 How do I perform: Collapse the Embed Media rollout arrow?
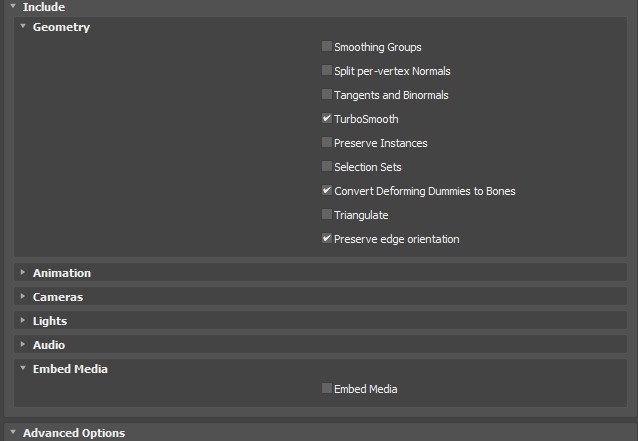click(23, 368)
